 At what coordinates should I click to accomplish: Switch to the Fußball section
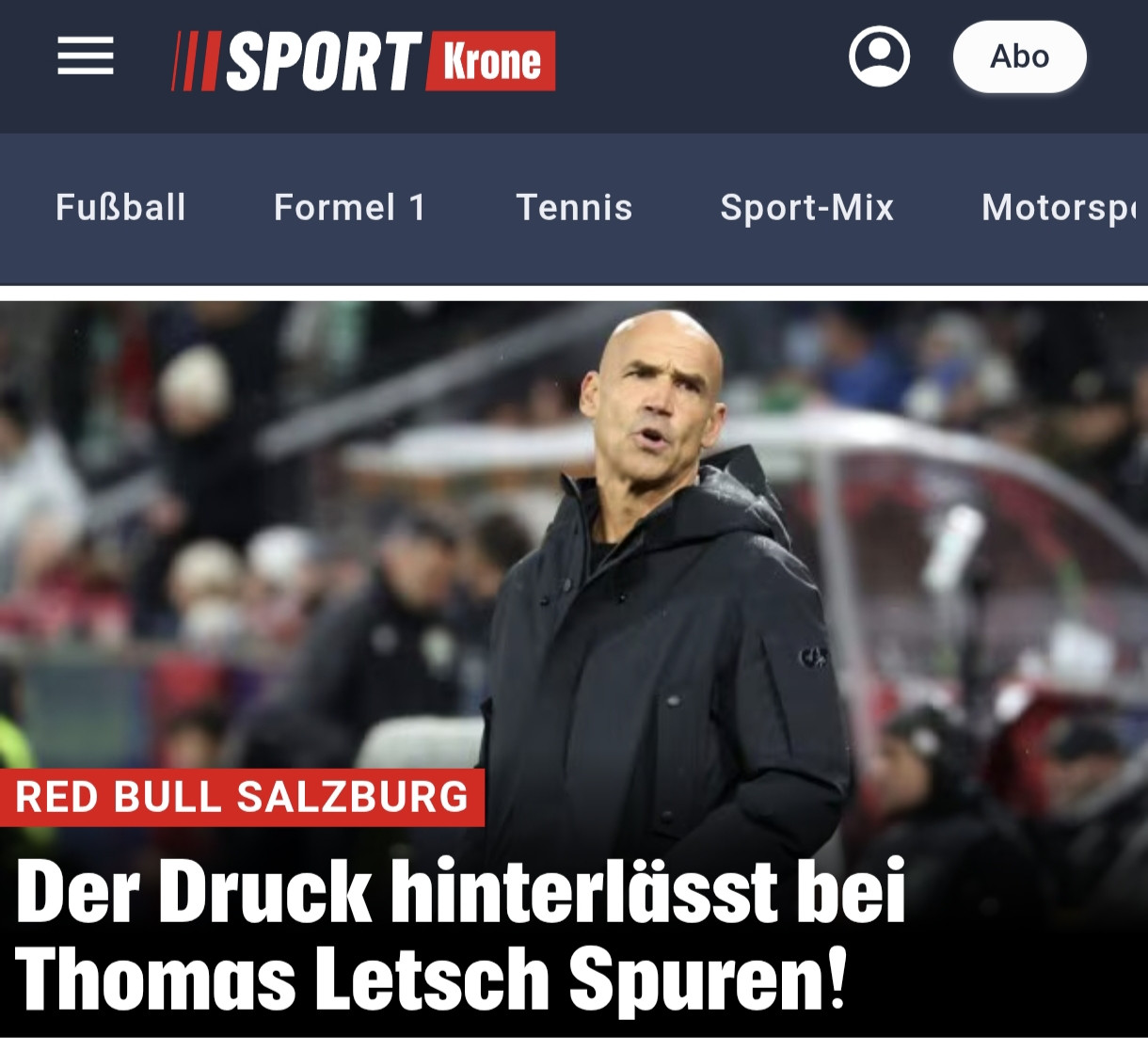click(120, 207)
